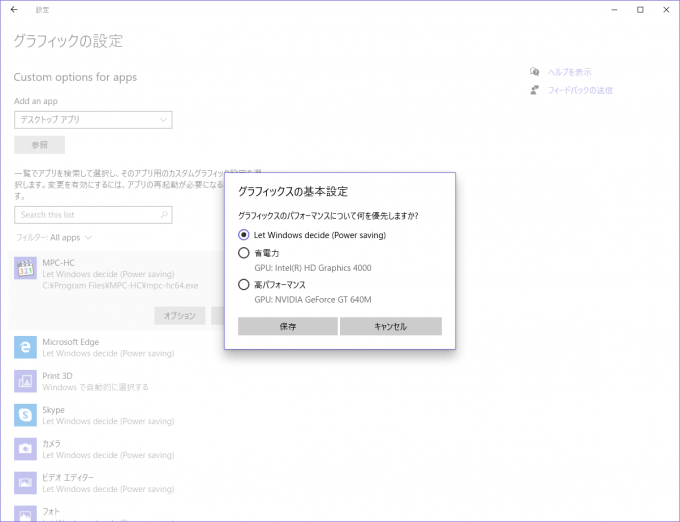Screen dimensions: 680x522
Task: Minimize the Settings window
Action: tap(614, 10)
